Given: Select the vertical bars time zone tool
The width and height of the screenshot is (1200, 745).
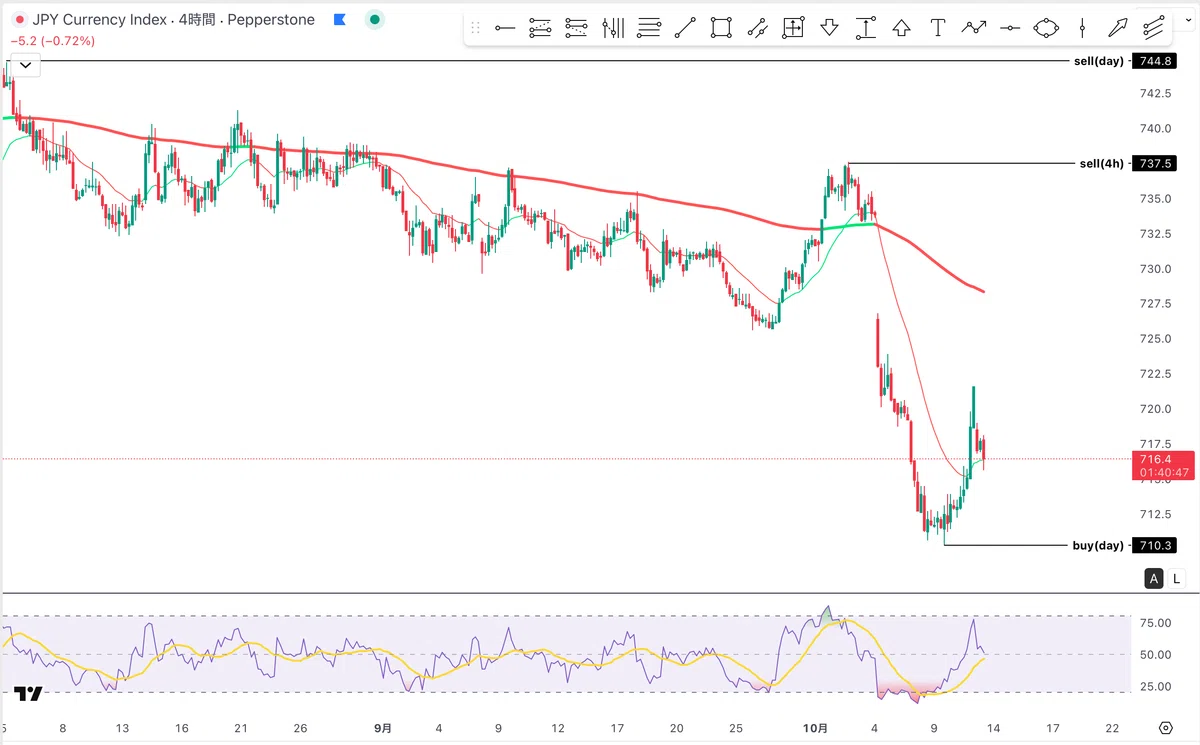Looking at the screenshot, I should [x=612, y=28].
